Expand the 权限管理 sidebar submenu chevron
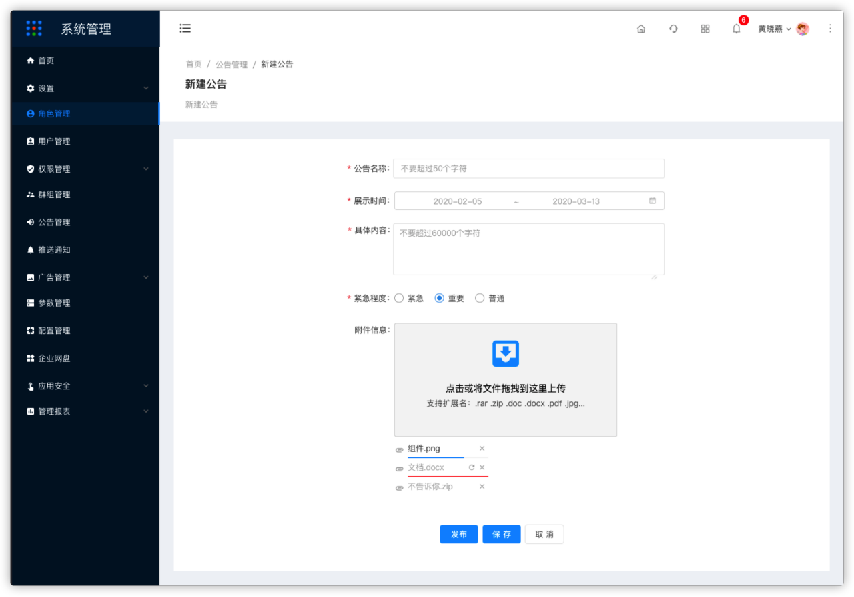 tap(146, 169)
